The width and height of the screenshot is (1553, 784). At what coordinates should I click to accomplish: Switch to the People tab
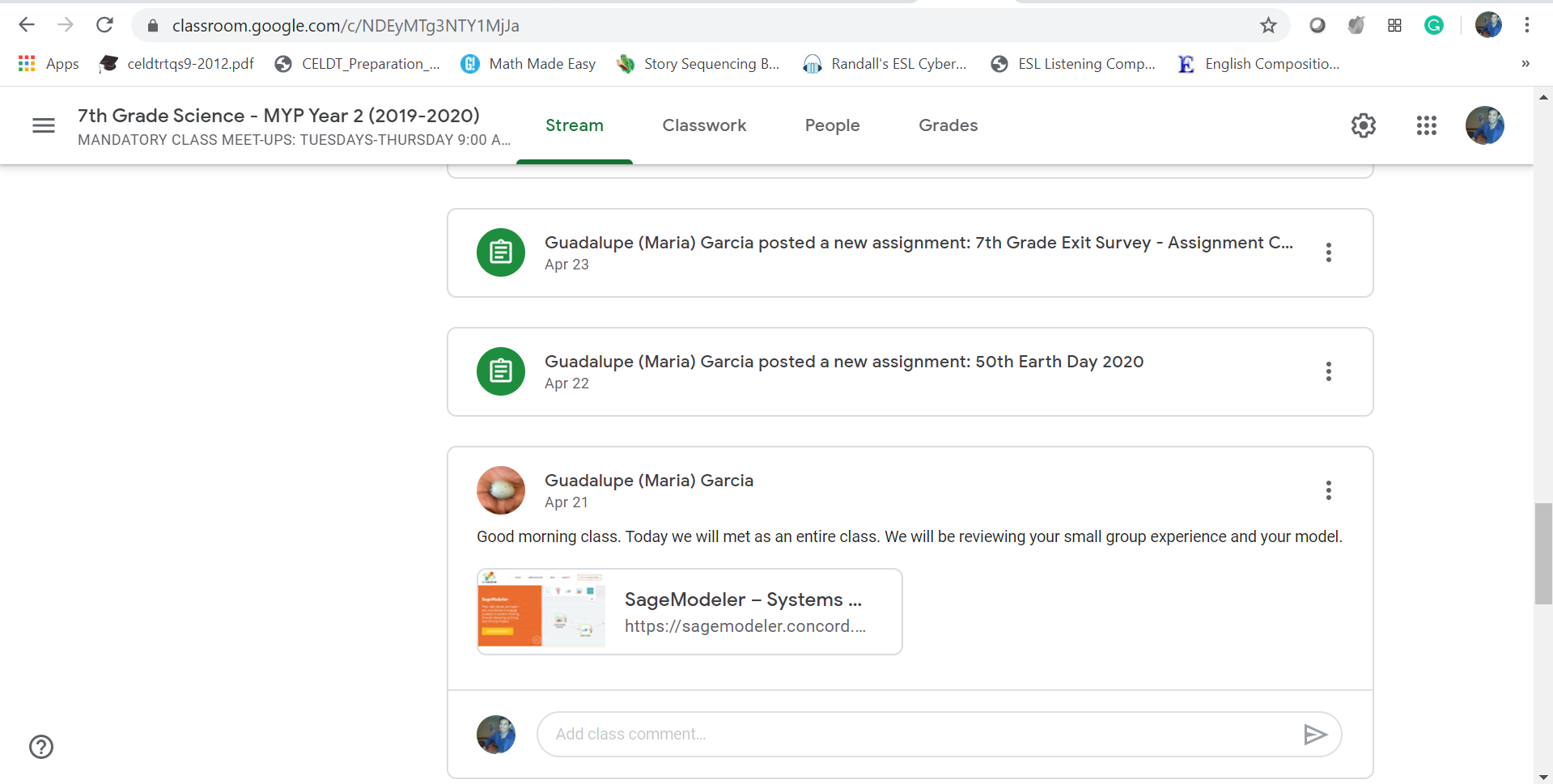(832, 125)
